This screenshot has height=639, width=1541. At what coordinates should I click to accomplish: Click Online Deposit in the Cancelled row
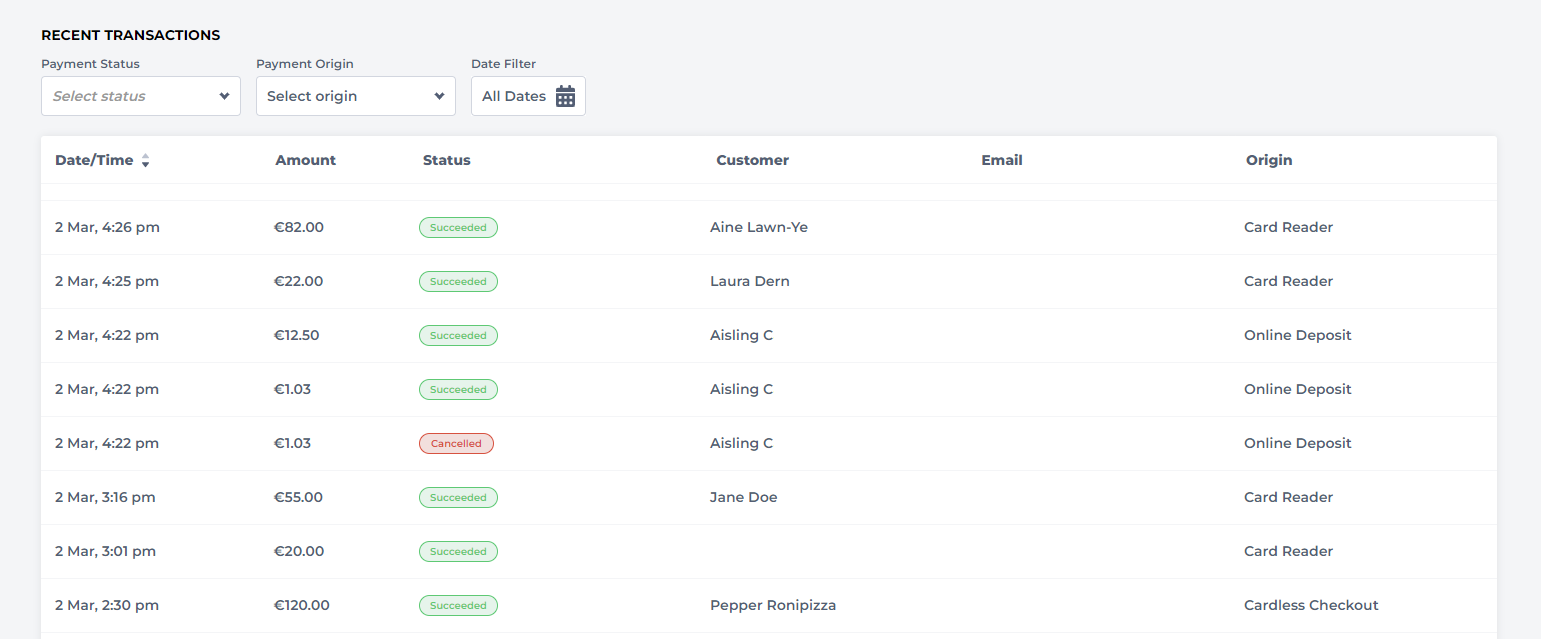click(1298, 443)
